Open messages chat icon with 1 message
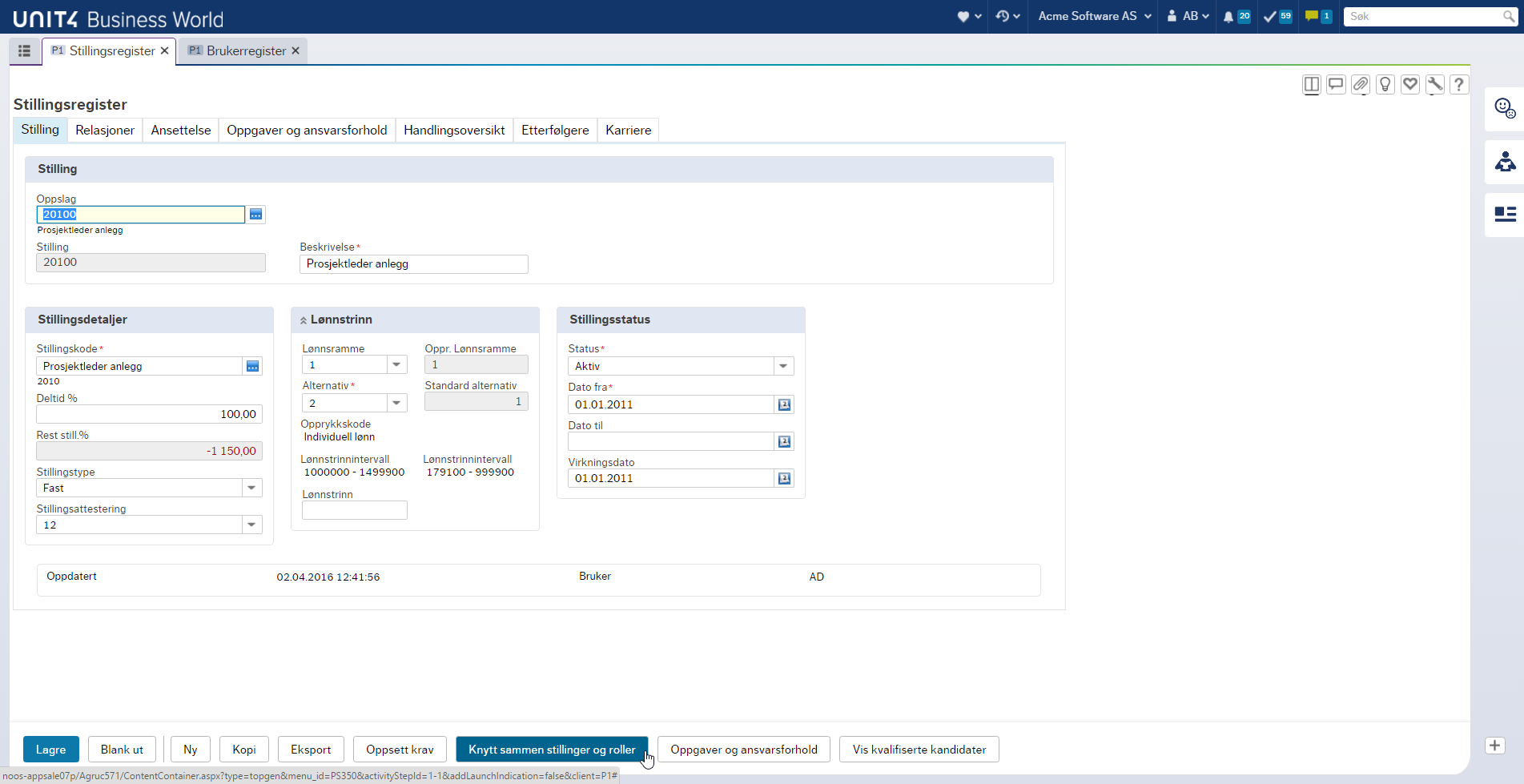Screen dimensions: 1524x784 1318,16
